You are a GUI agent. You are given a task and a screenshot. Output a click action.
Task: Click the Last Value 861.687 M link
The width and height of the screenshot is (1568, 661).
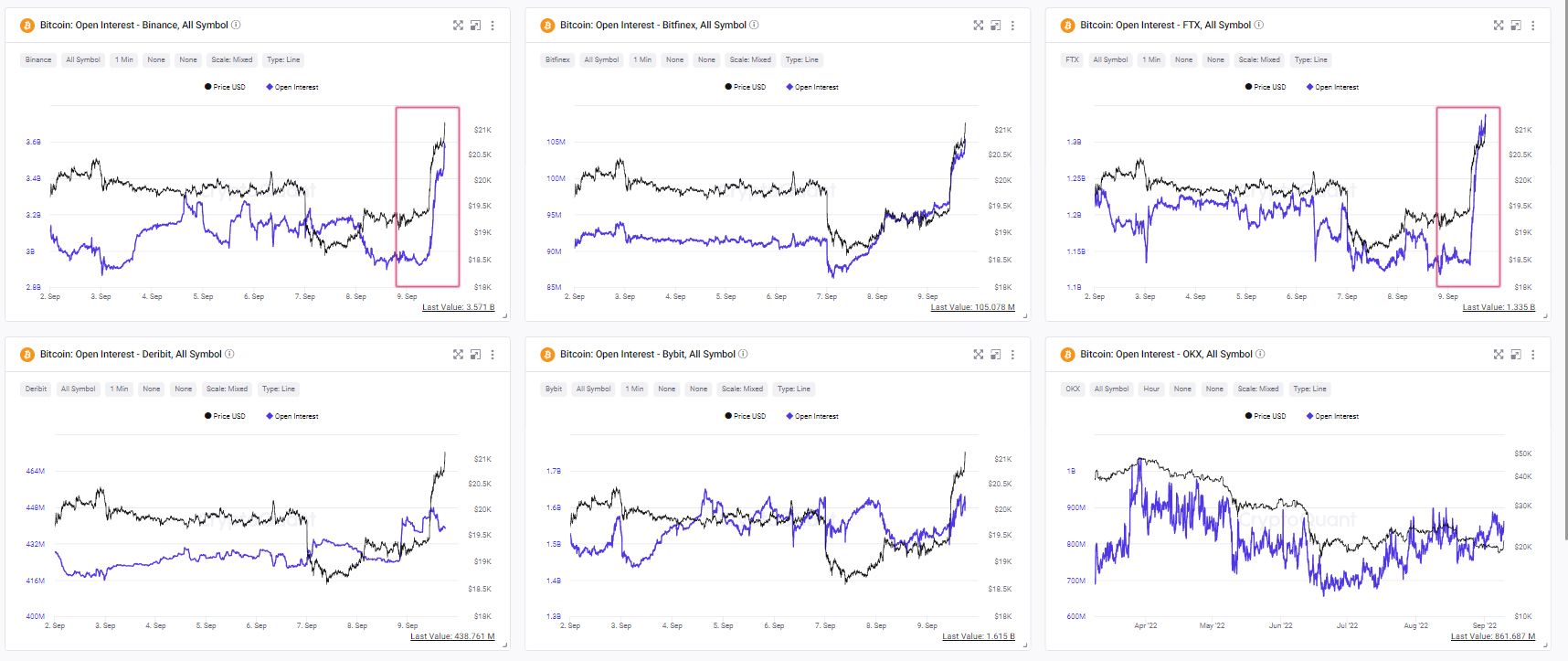pyautogui.click(x=1492, y=636)
